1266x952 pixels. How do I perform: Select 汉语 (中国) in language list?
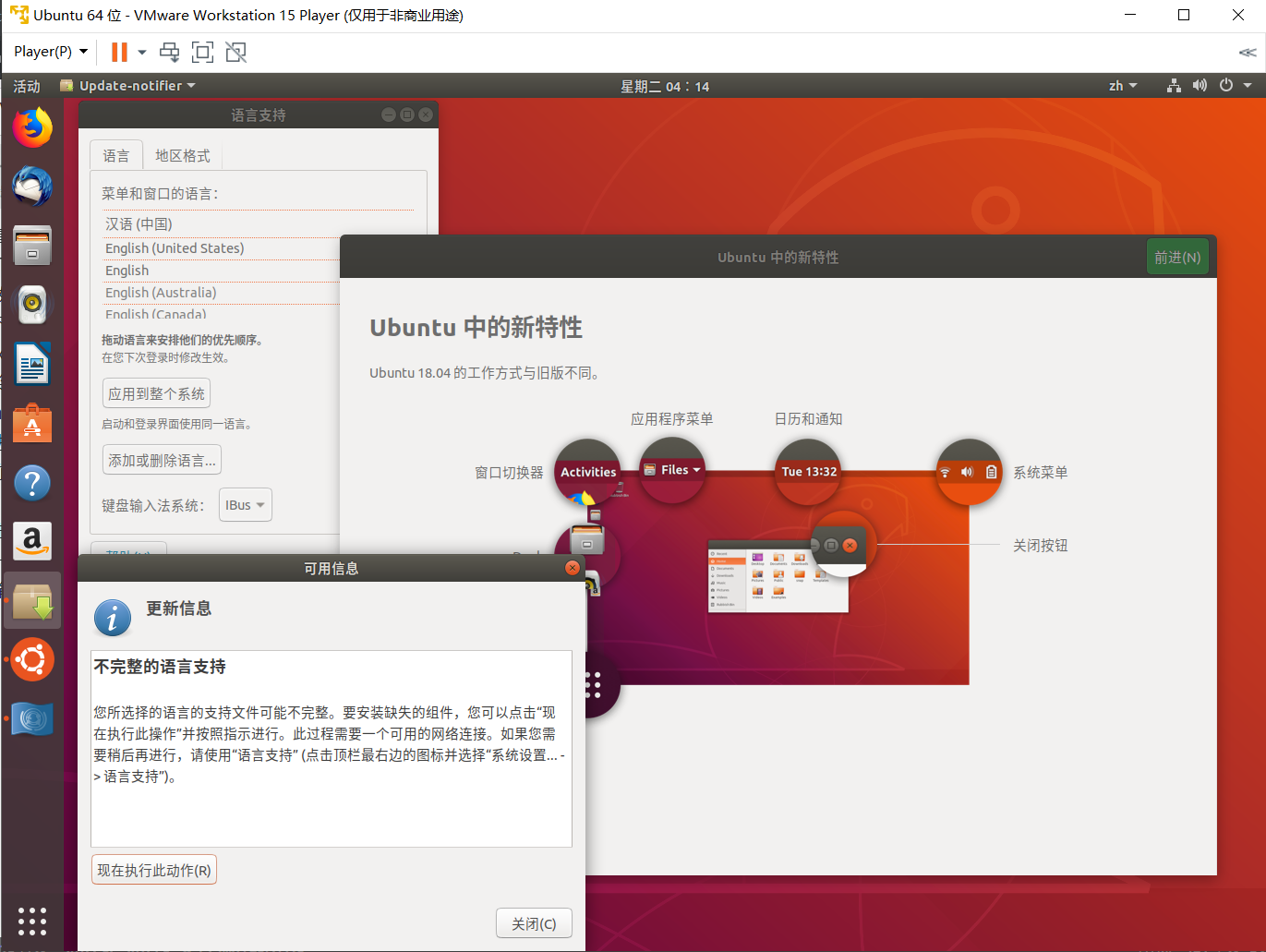point(222,224)
